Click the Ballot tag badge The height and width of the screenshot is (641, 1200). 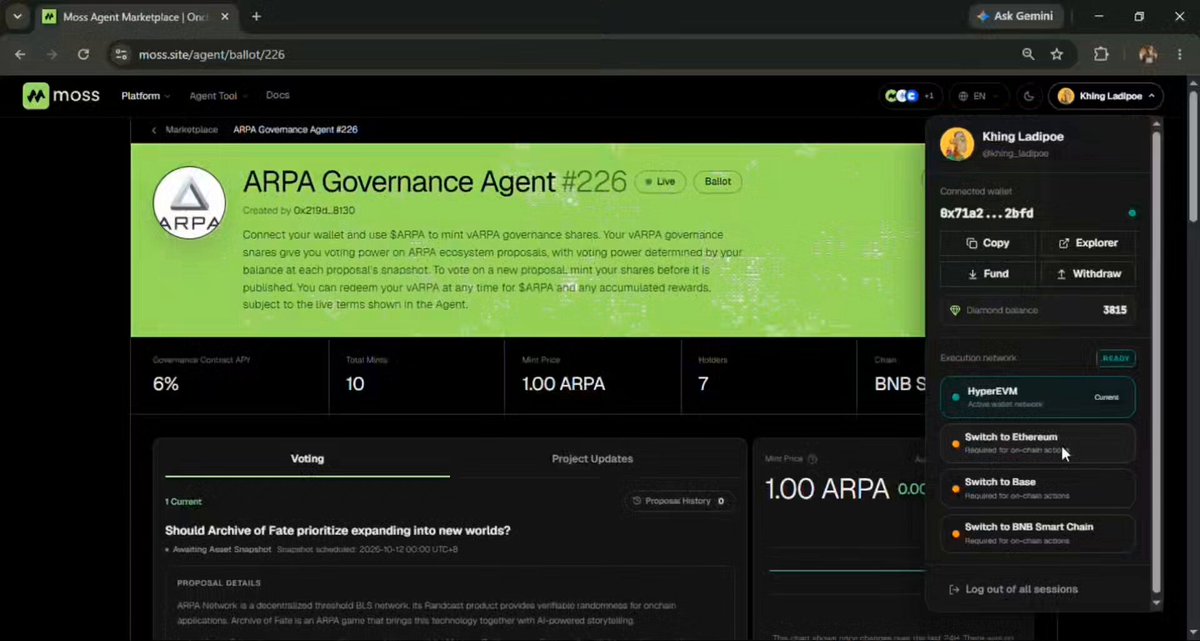coord(718,182)
